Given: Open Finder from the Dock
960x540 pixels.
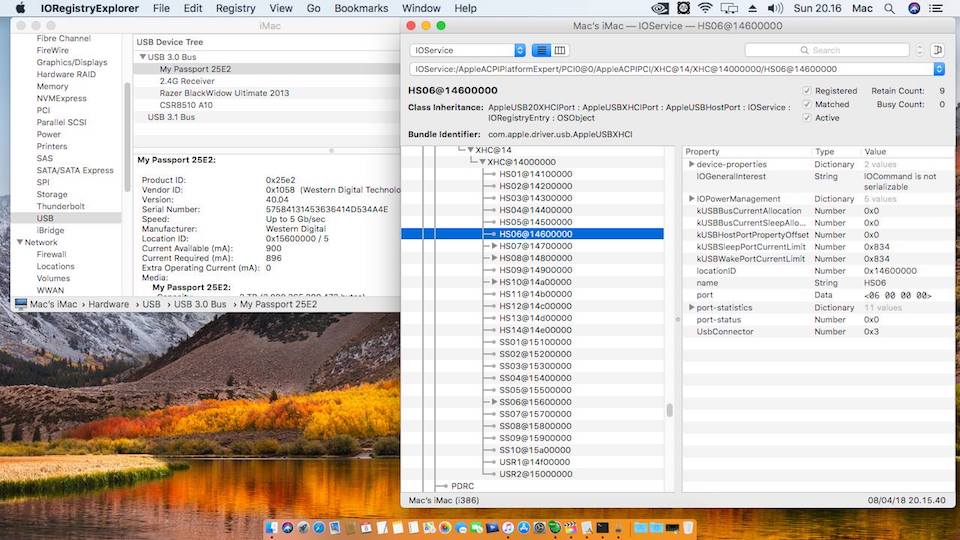Looking at the screenshot, I should click(x=271, y=527).
